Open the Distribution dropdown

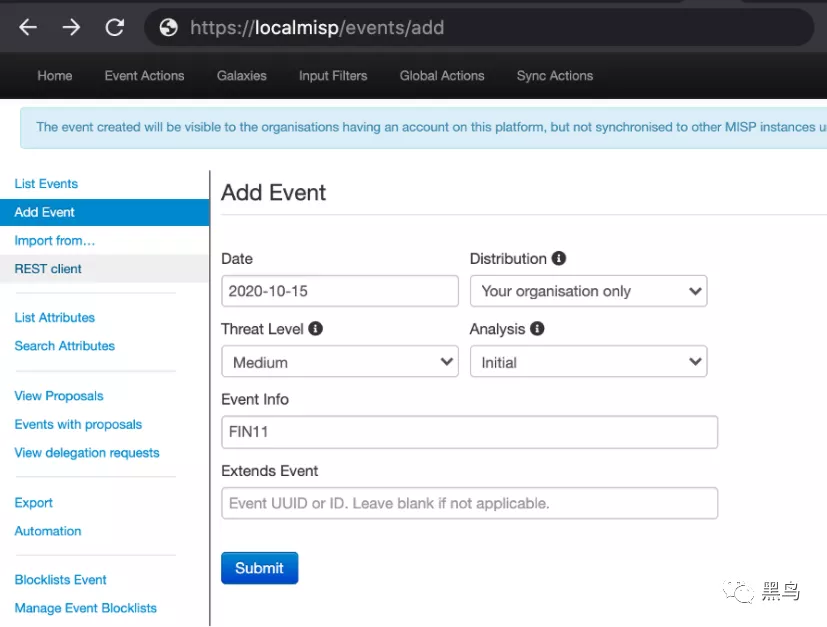[x=588, y=291]
